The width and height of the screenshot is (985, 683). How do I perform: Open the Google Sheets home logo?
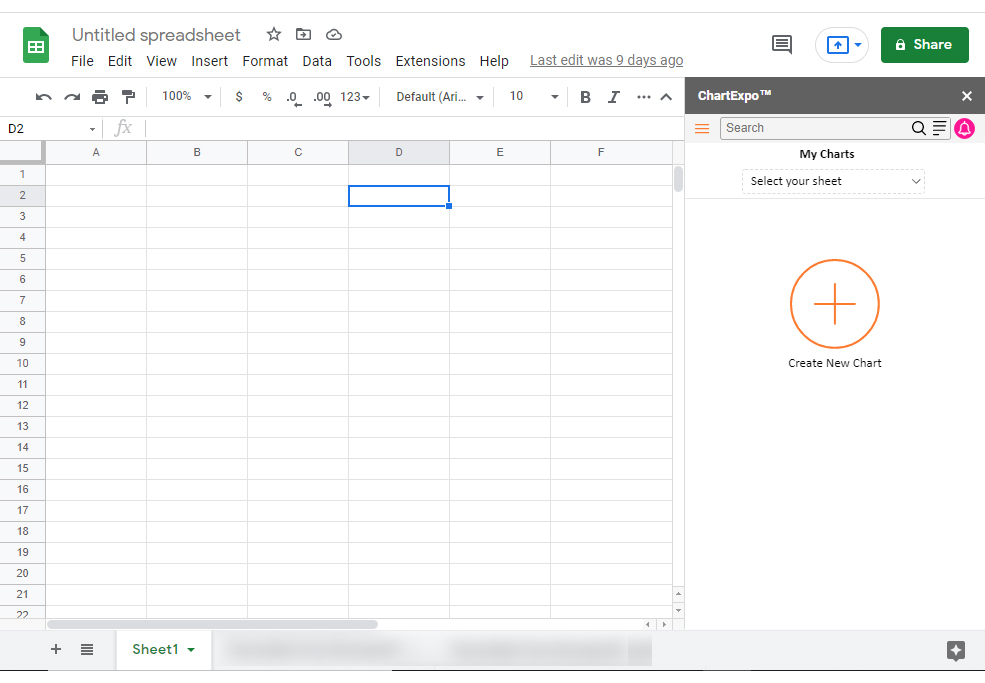[36, 45]
